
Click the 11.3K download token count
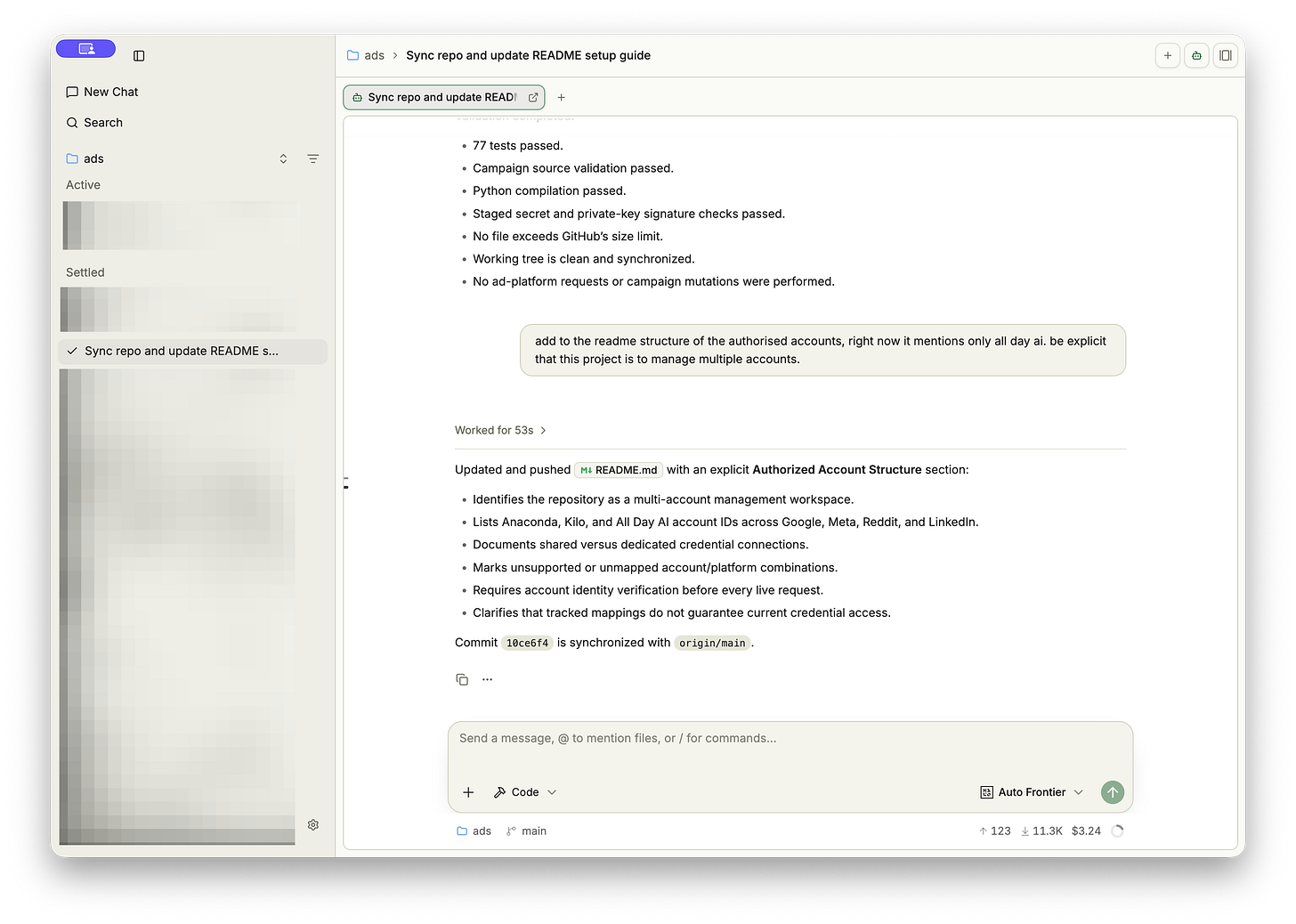(x=1041, y=831)
